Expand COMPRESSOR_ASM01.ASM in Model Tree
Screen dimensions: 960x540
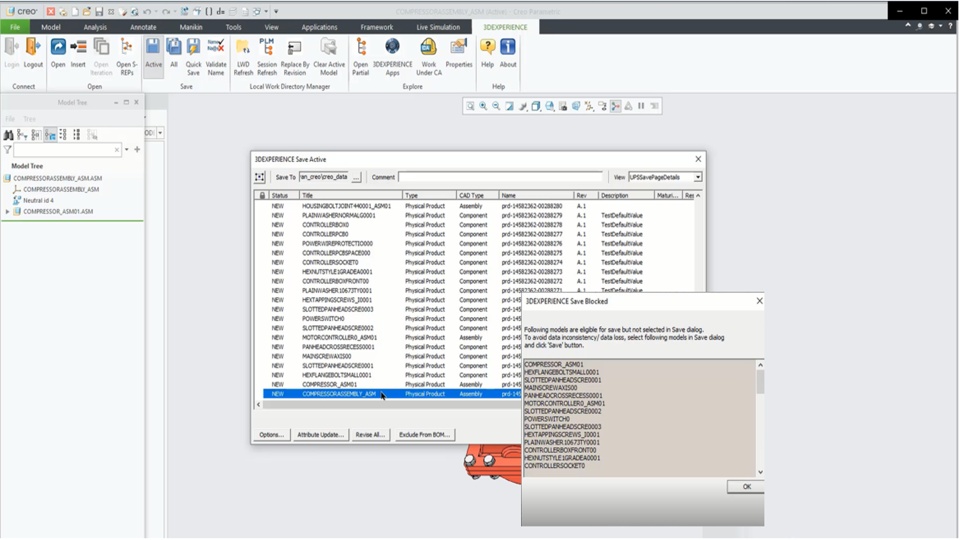coord(7,212)
